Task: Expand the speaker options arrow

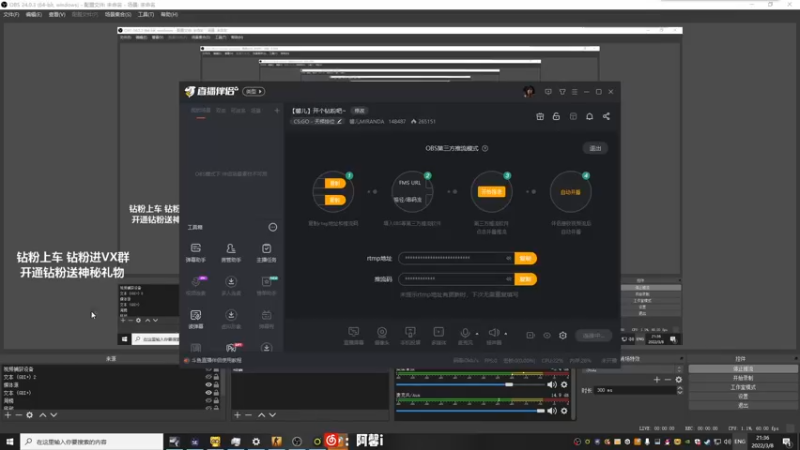Action: [x=506, y=334]
